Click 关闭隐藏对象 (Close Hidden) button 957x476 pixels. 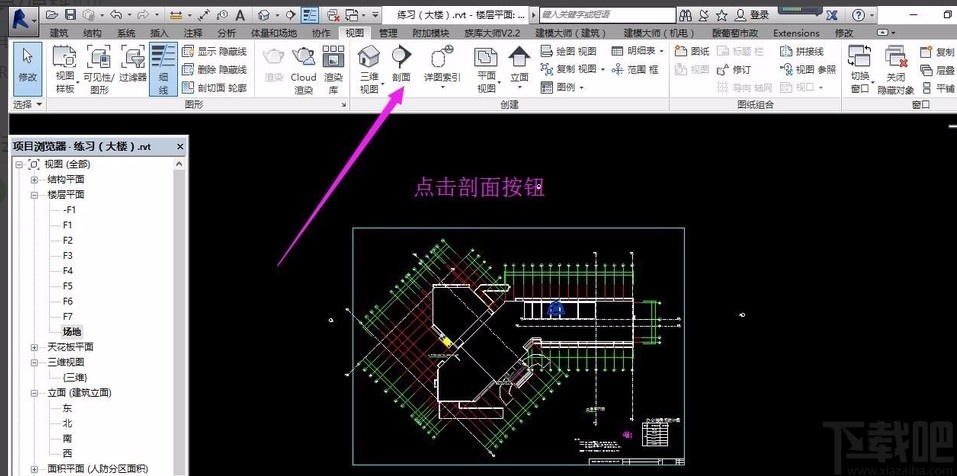click(896, 70)
